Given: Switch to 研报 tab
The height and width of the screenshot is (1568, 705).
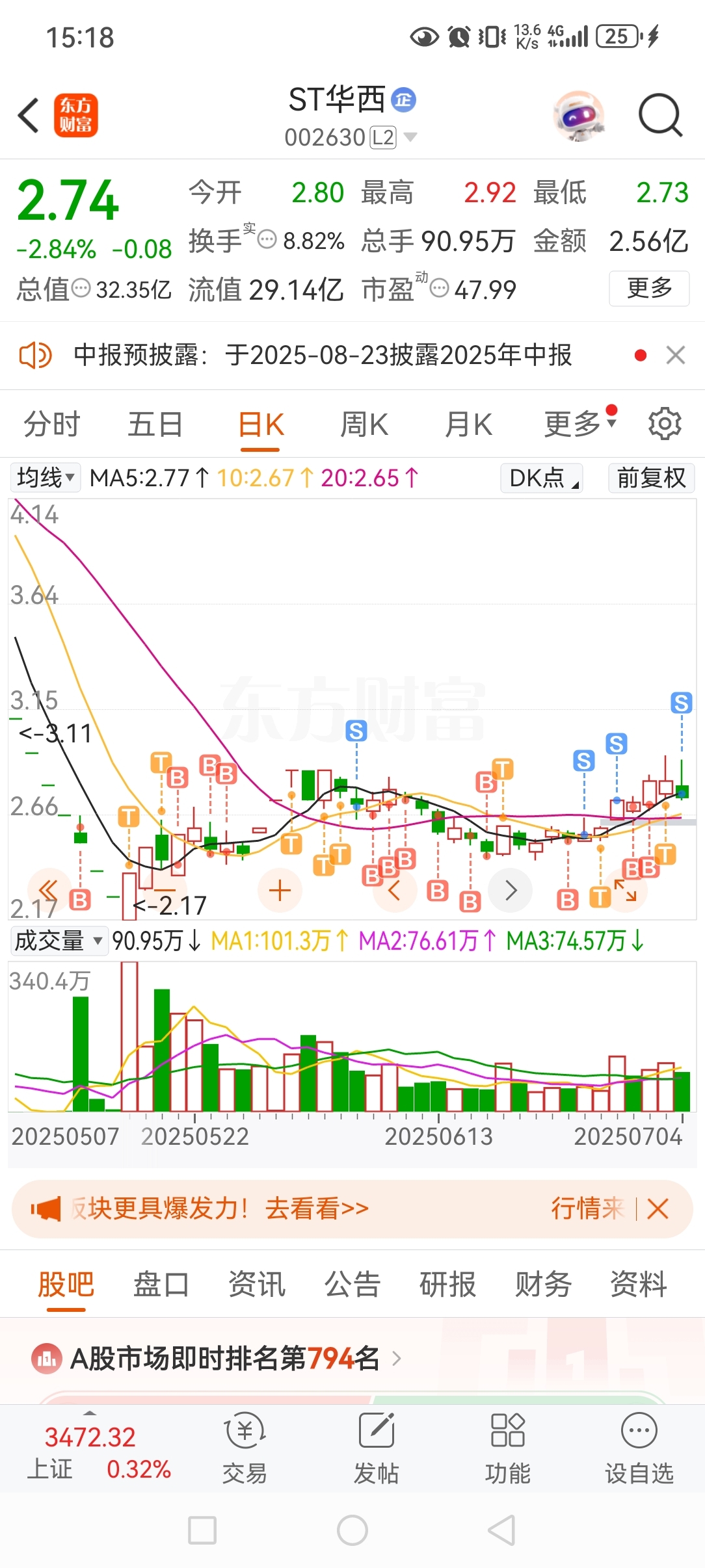Looking at the screenshot, I should (447, 1284).
